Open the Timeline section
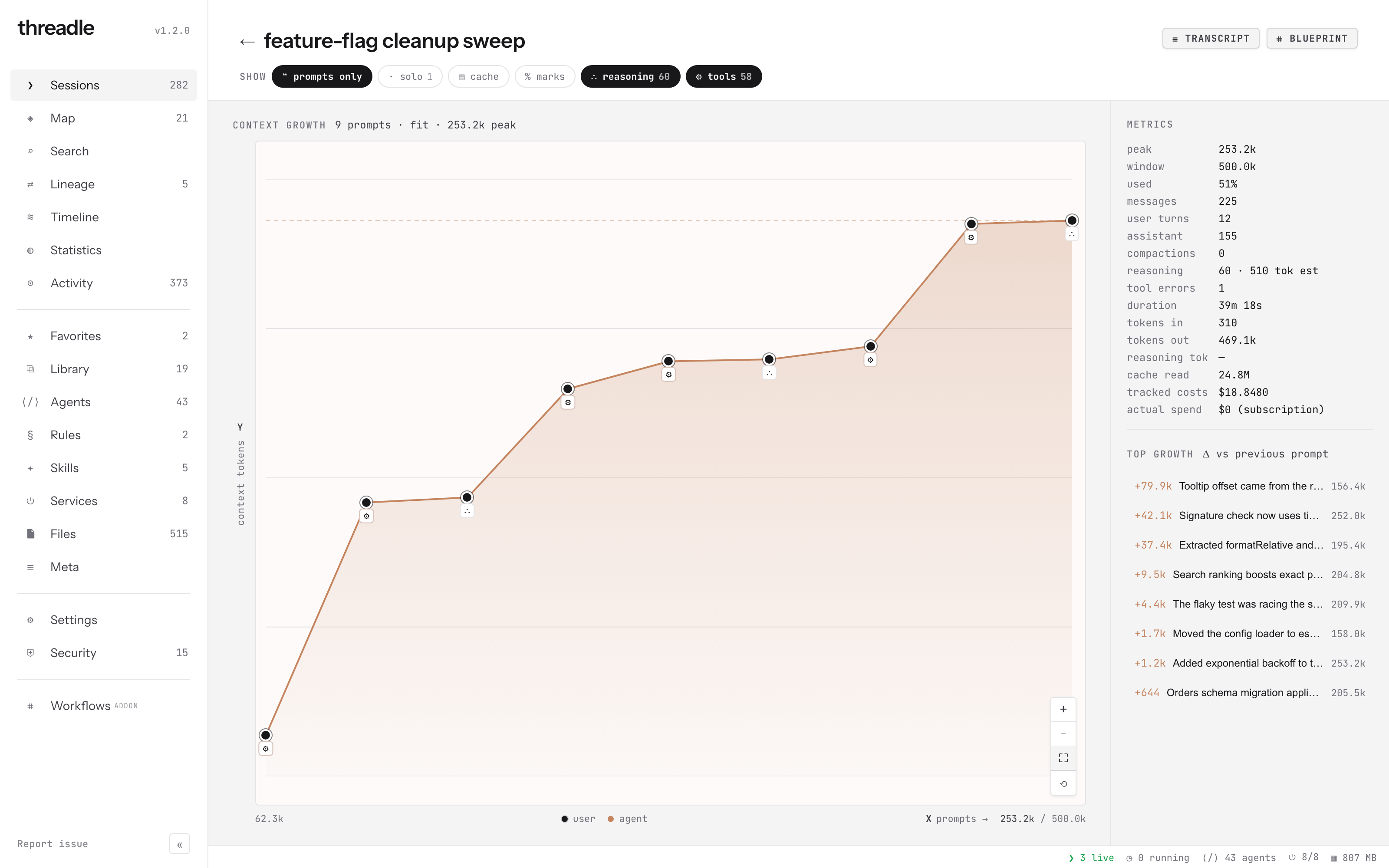The height and width of the screenshot is (868, 1389). click(103, 217)
